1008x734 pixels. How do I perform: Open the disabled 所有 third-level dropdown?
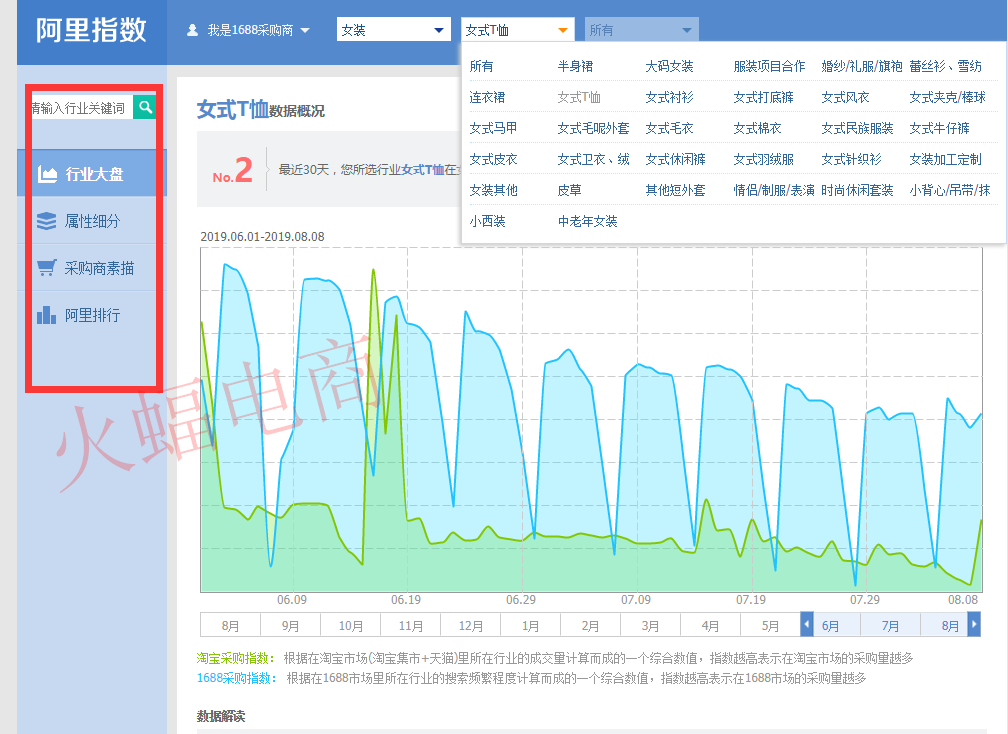641,30
